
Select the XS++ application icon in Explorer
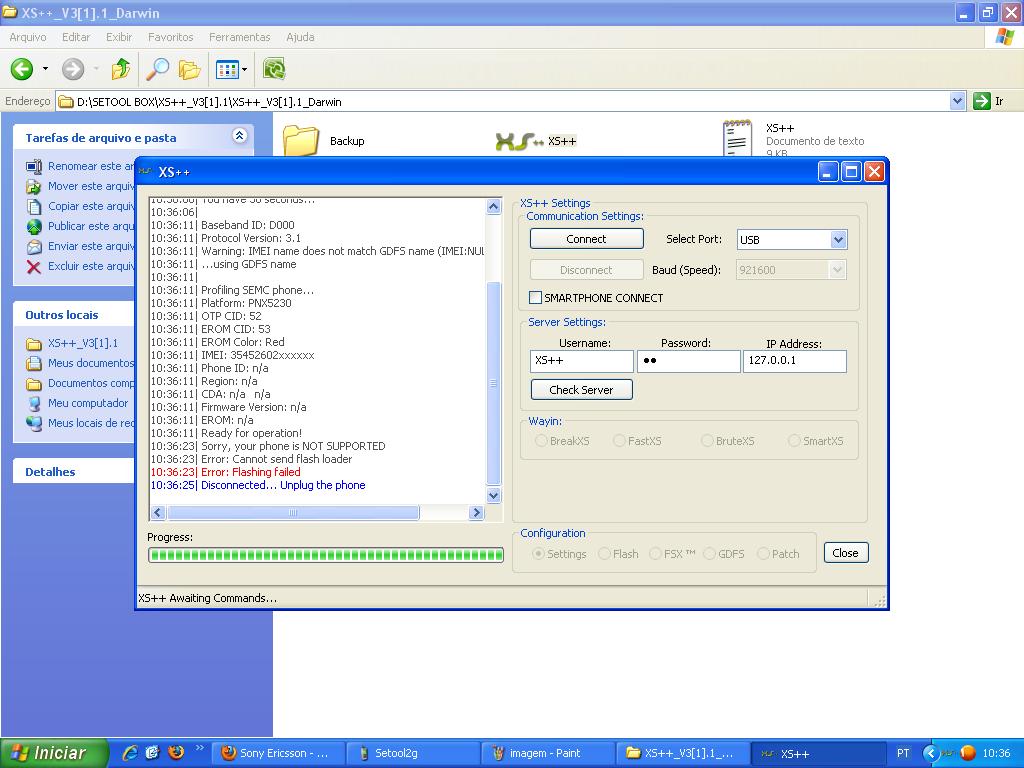click(x=519, y=141)
